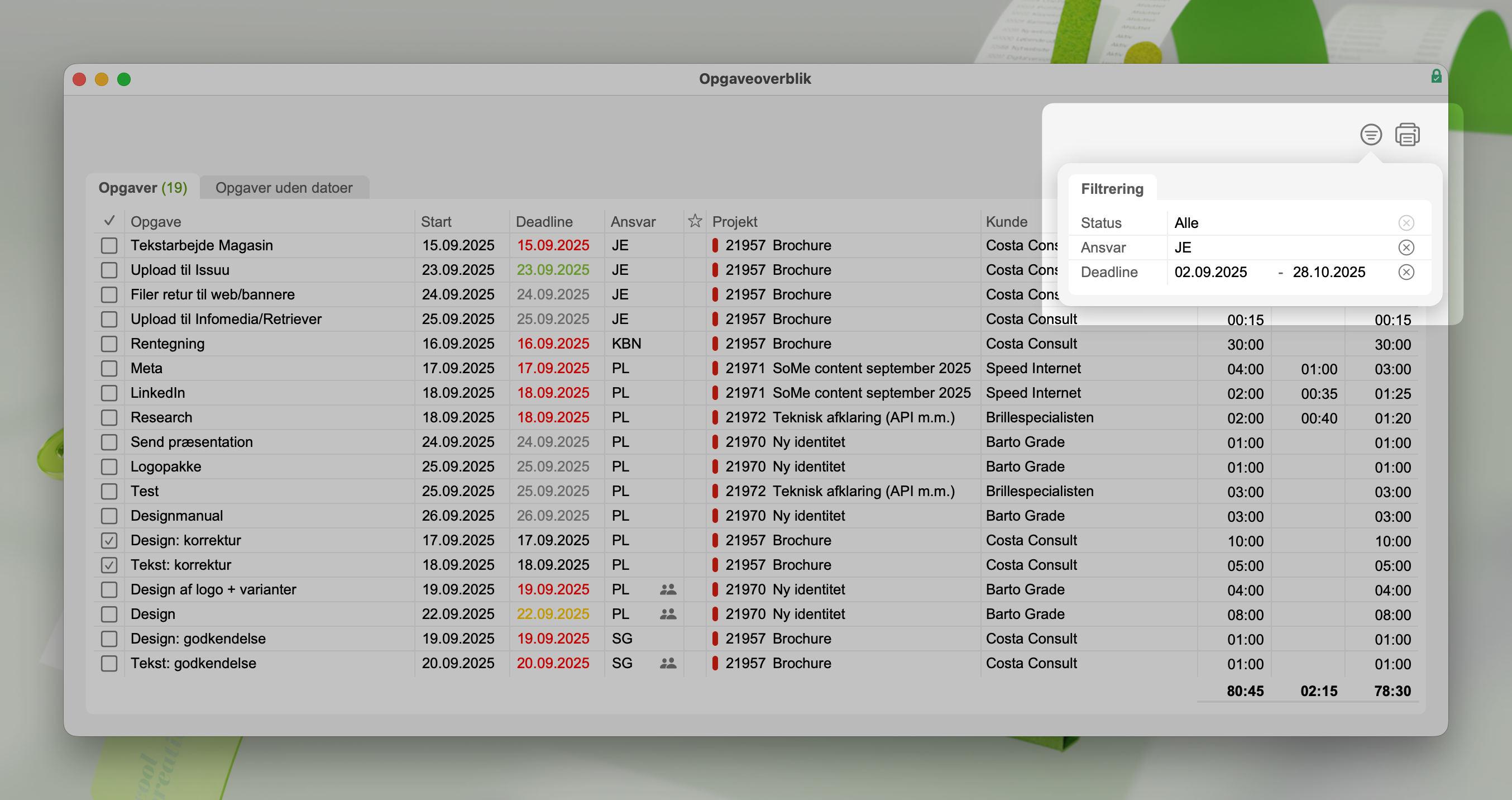Image resolution: width=1512 pixels, height=800 pixels.
Task: Tick the Rentegning task checkbox
Action: (x=109, y=344)
